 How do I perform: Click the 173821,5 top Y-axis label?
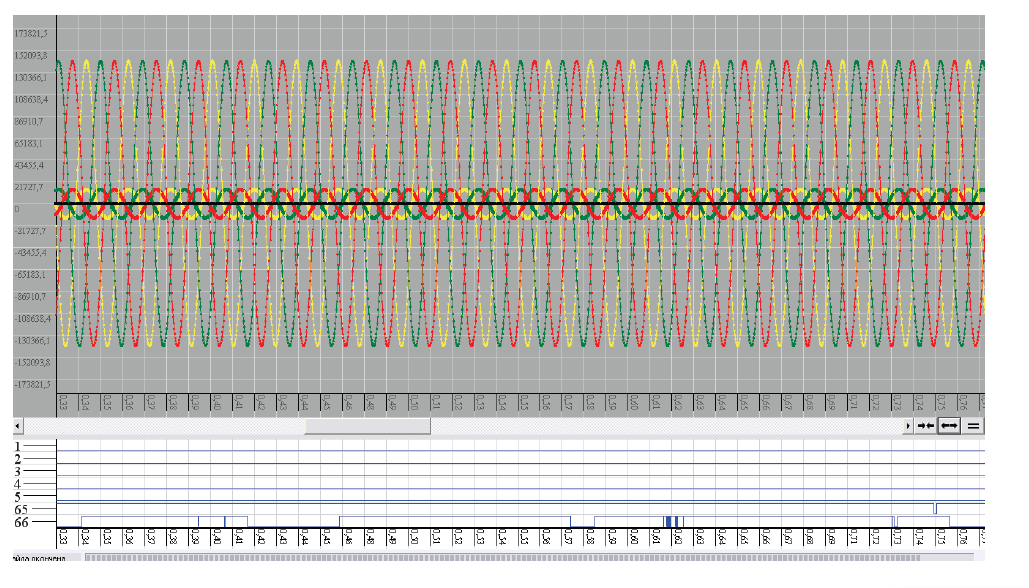[29, 33]
